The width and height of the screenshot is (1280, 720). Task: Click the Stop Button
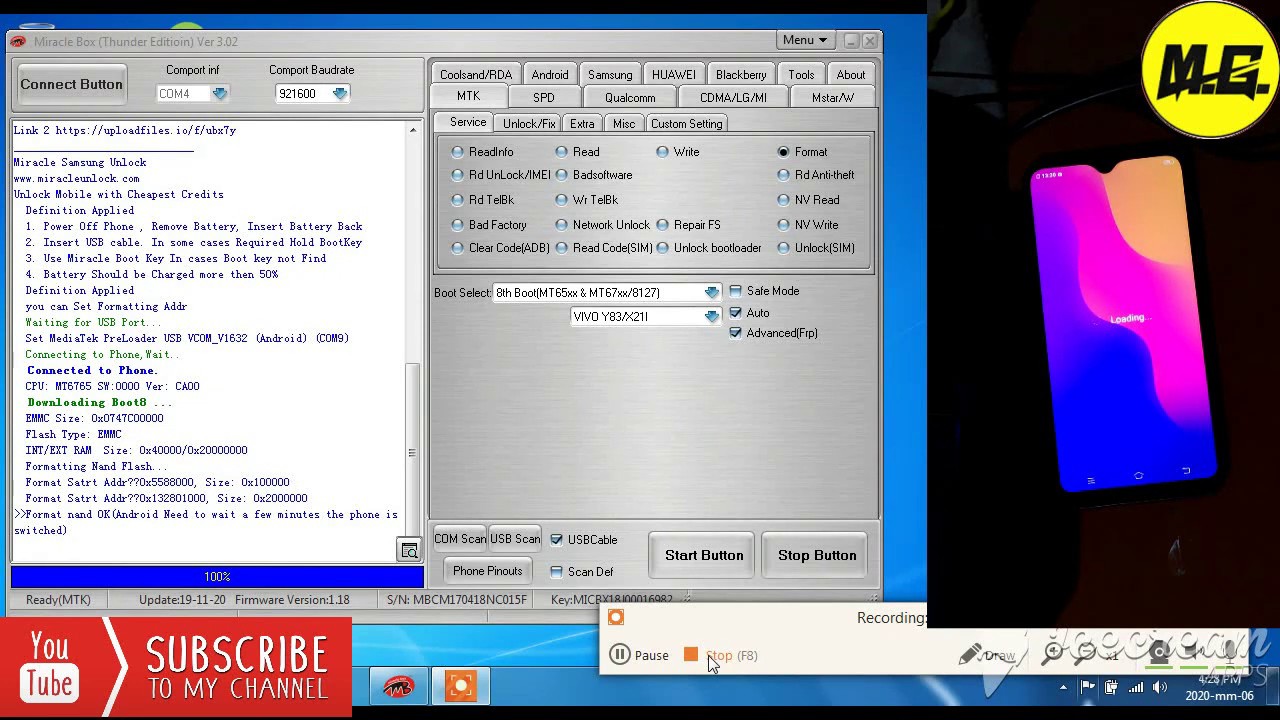point(817,555)
